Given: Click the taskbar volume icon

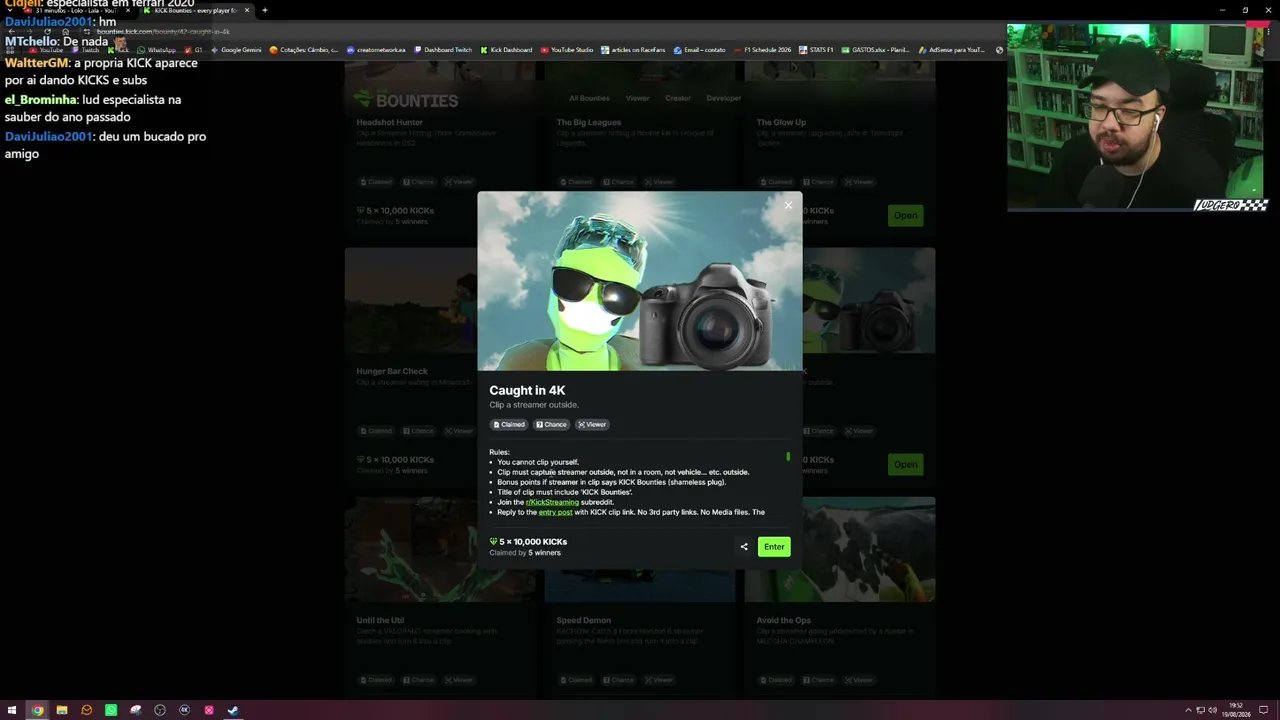Looking at the screenshot, I should pos(1212,710).
